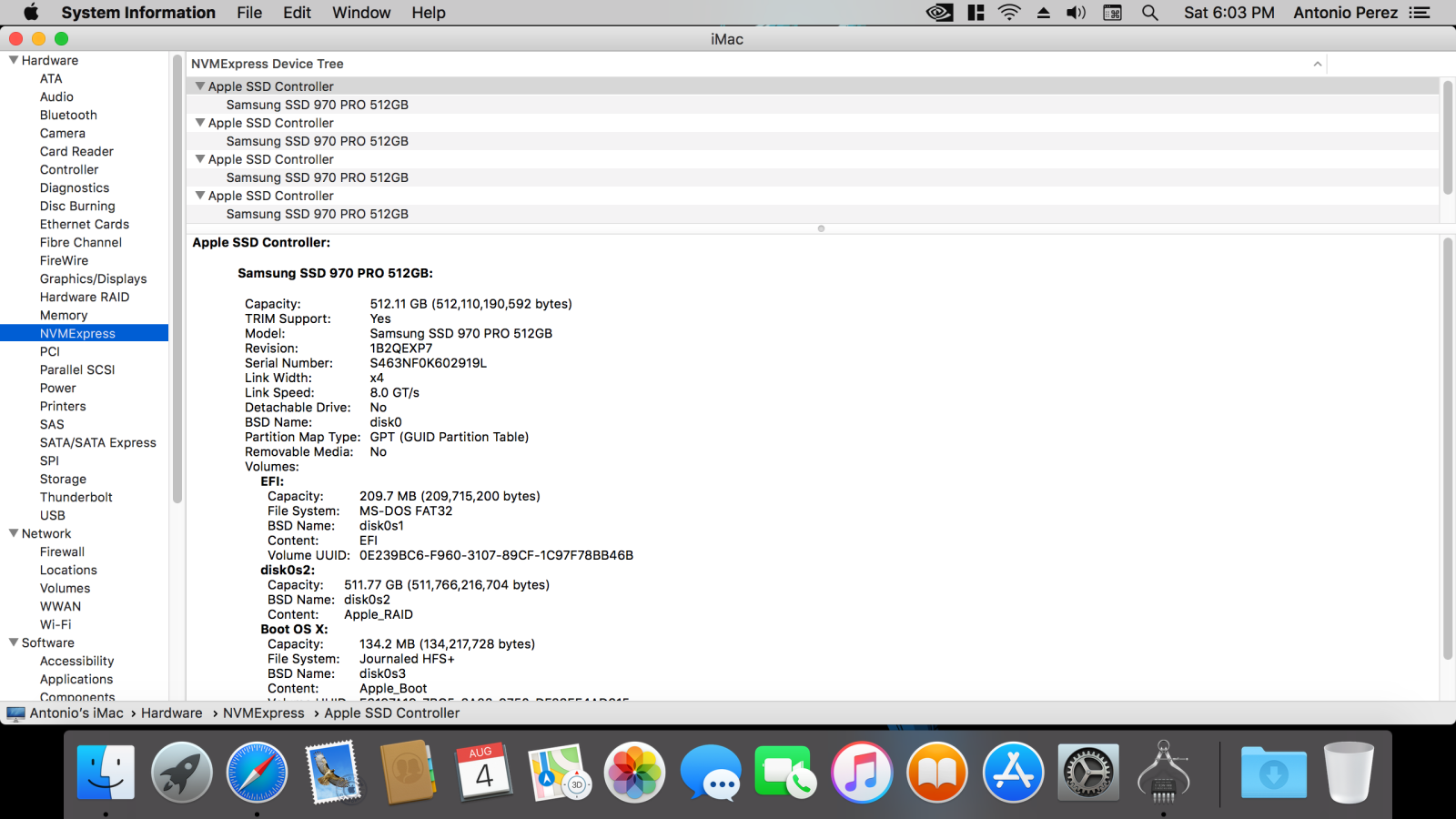Open Mail stamp icon in Dock
This screenshot has width=1456, height=819.
point(332,773)
